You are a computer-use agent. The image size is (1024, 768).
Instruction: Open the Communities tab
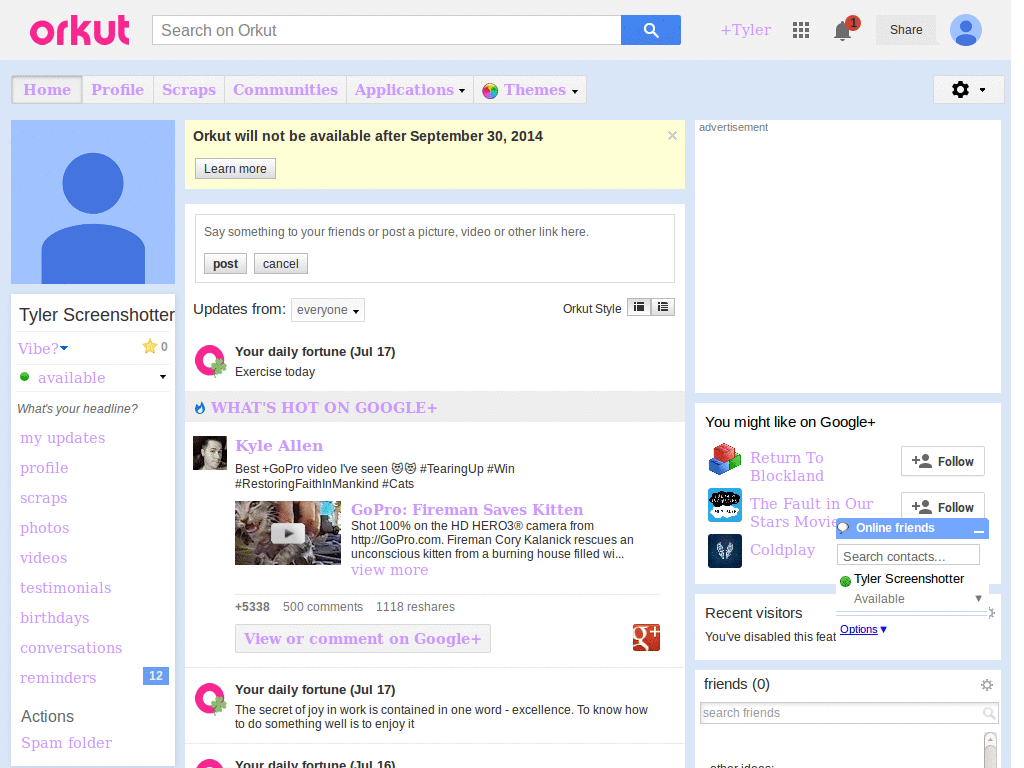point(285,89)
